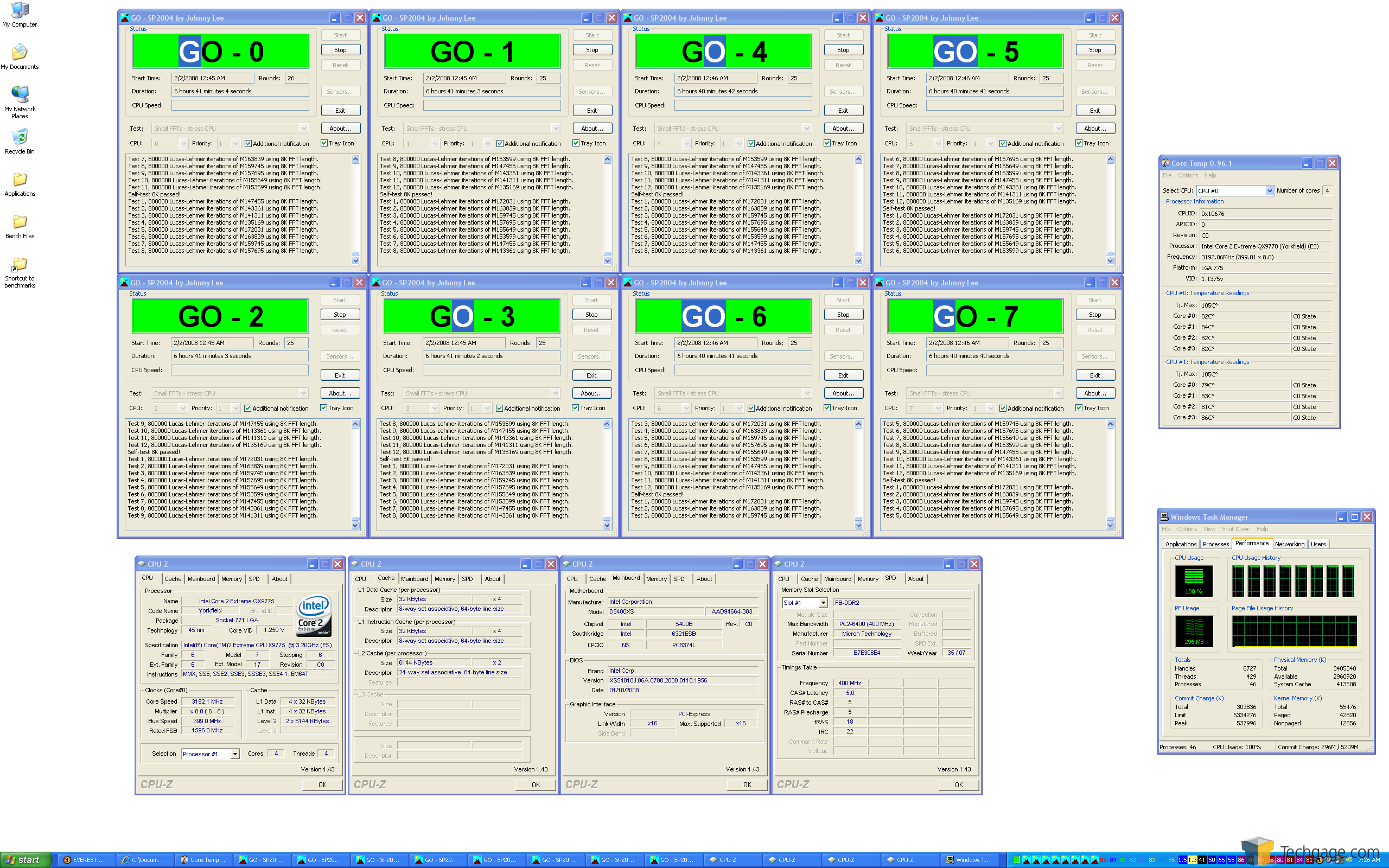1389x868 pixels.
Task: Click the GO - 3 window title icon
Action: coord(376,283)
